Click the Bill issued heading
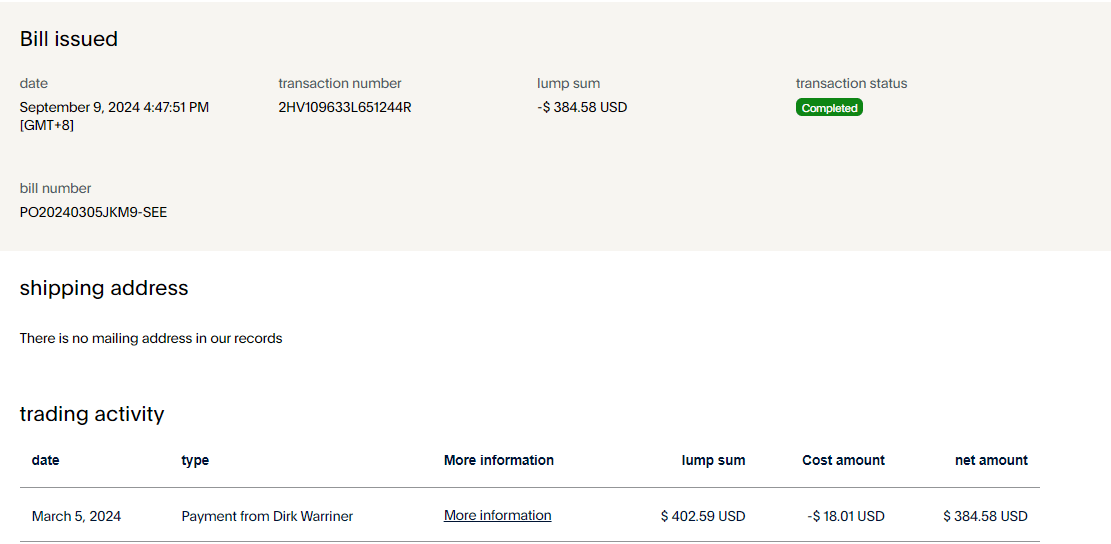The height and width of the screenshot is (544, 1111). [69, 39]
